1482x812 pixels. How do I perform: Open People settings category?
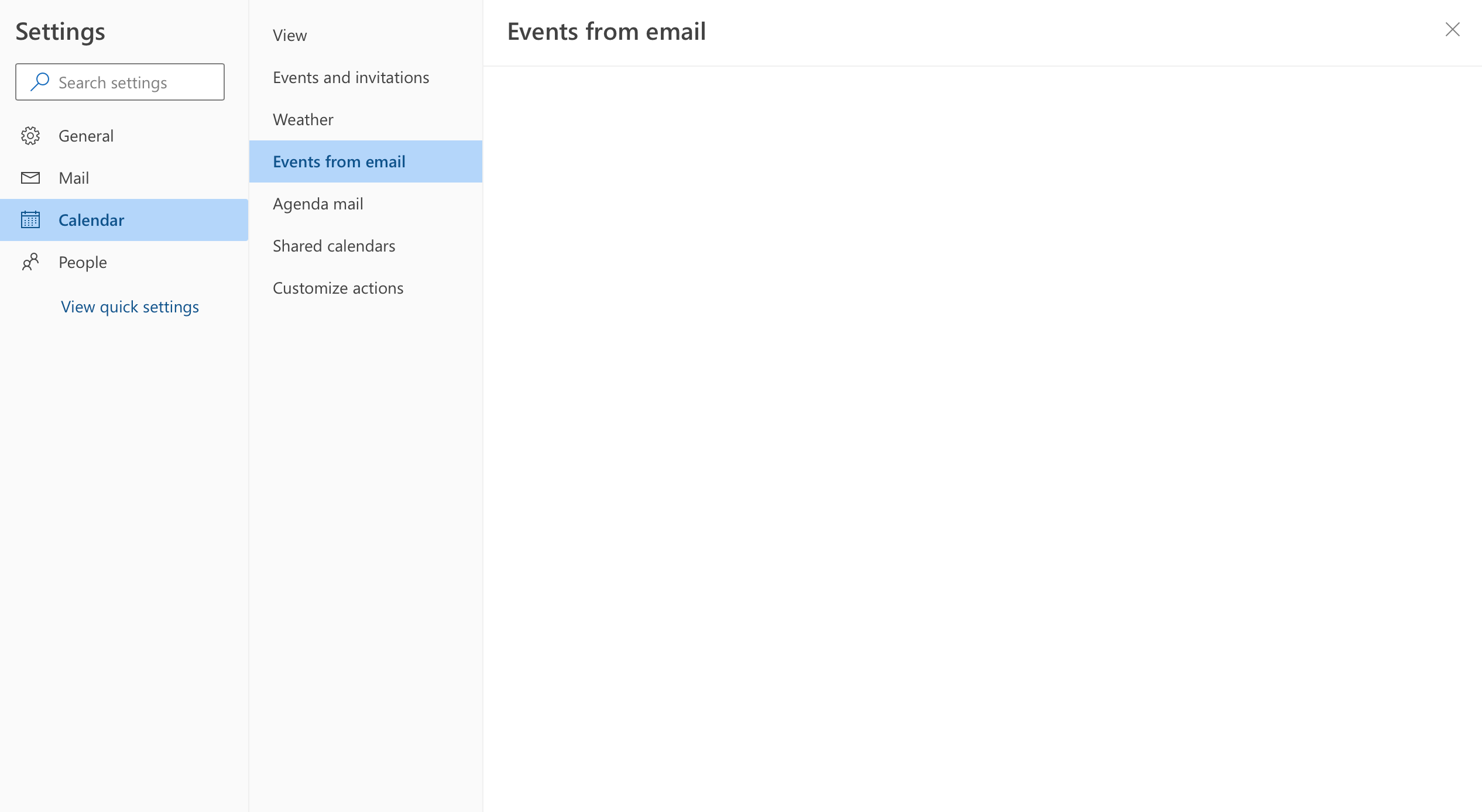pyautogui.click(x=124, y=262)
